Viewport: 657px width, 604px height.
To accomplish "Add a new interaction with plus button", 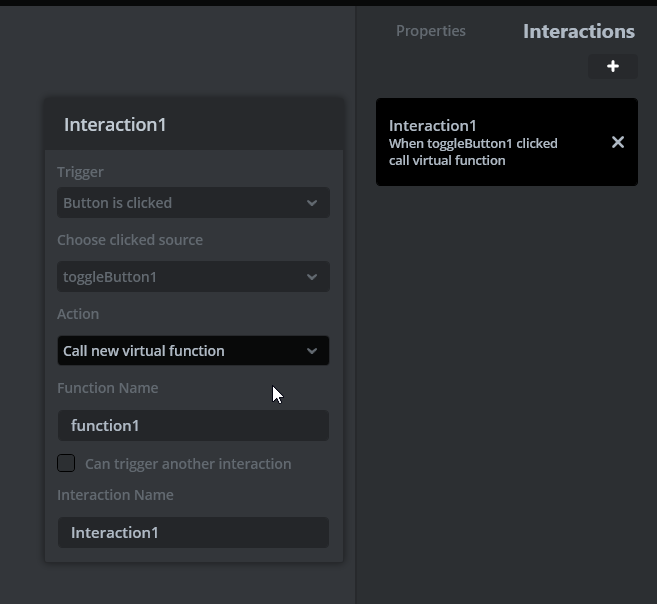I will pyautogui.click(x=613, y=66).
